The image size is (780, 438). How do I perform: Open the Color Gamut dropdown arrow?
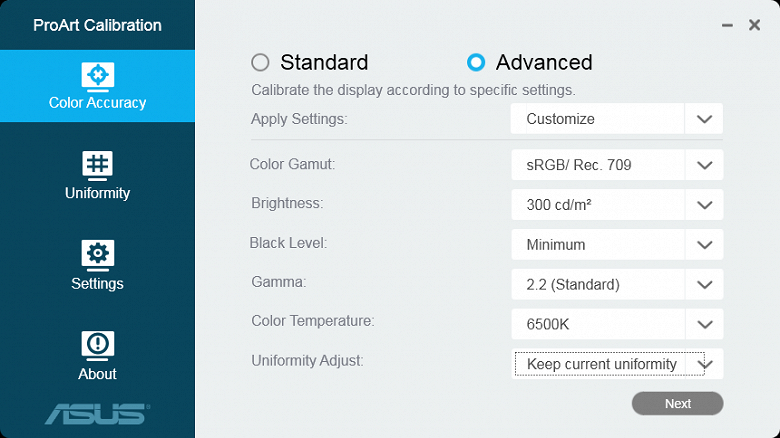tap(704, 165)
